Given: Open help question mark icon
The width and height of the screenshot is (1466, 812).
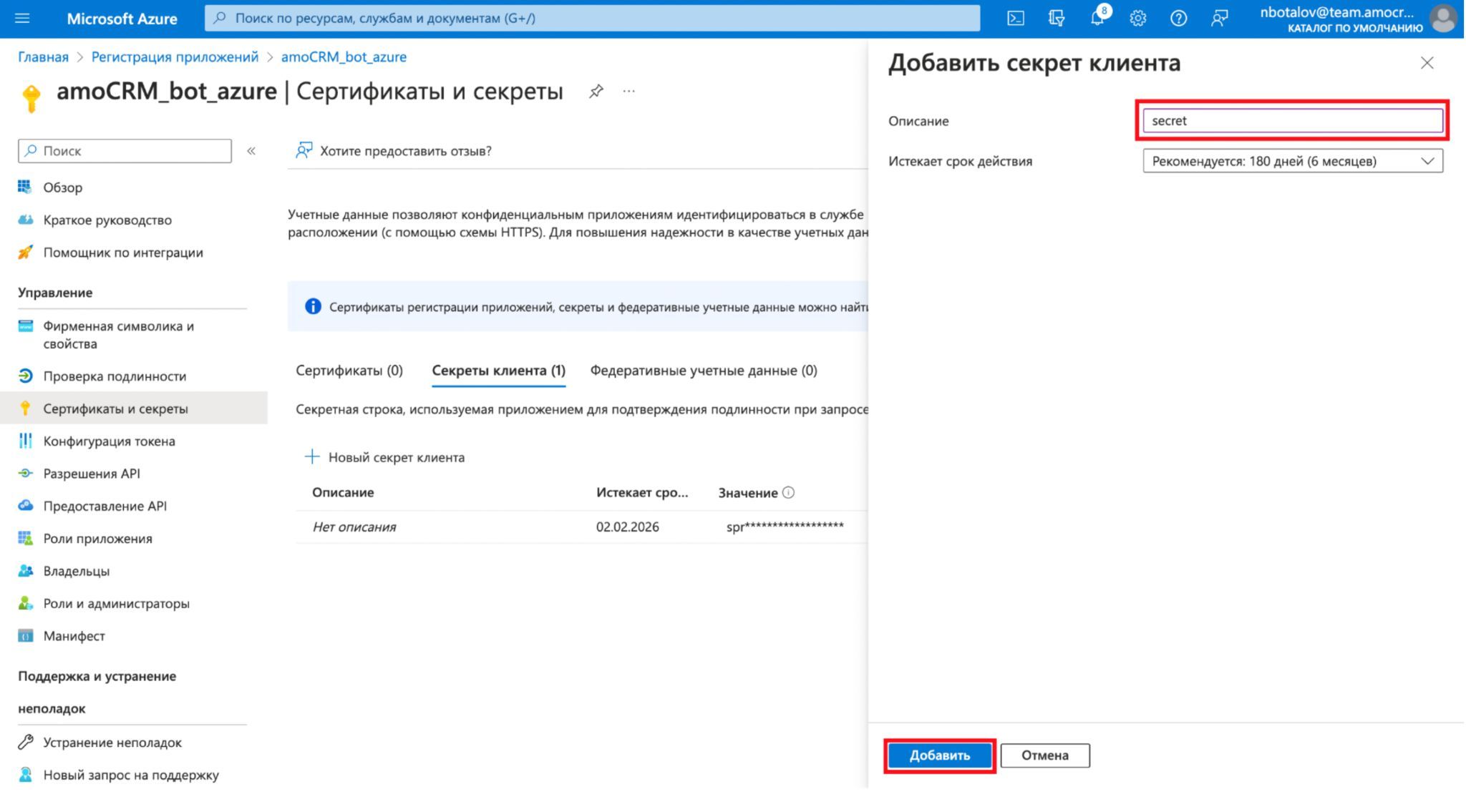Looking at the screenshot, I should click(x=1178, y=19).
